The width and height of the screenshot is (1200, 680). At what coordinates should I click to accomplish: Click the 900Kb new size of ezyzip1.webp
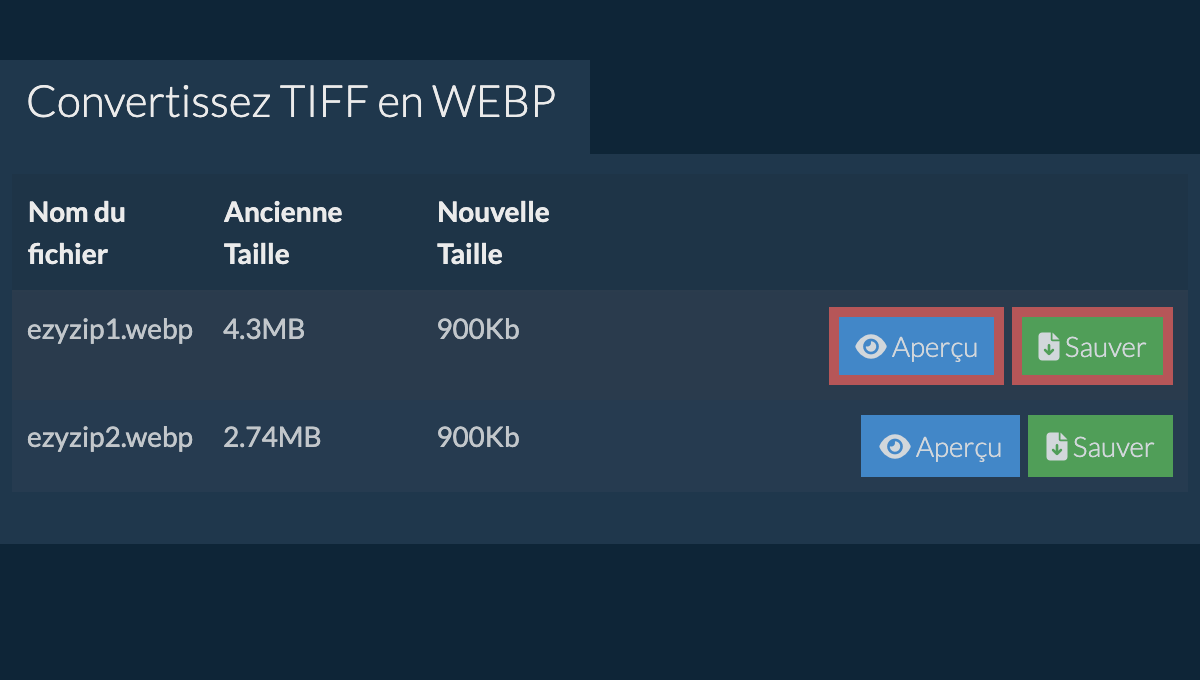478,329
